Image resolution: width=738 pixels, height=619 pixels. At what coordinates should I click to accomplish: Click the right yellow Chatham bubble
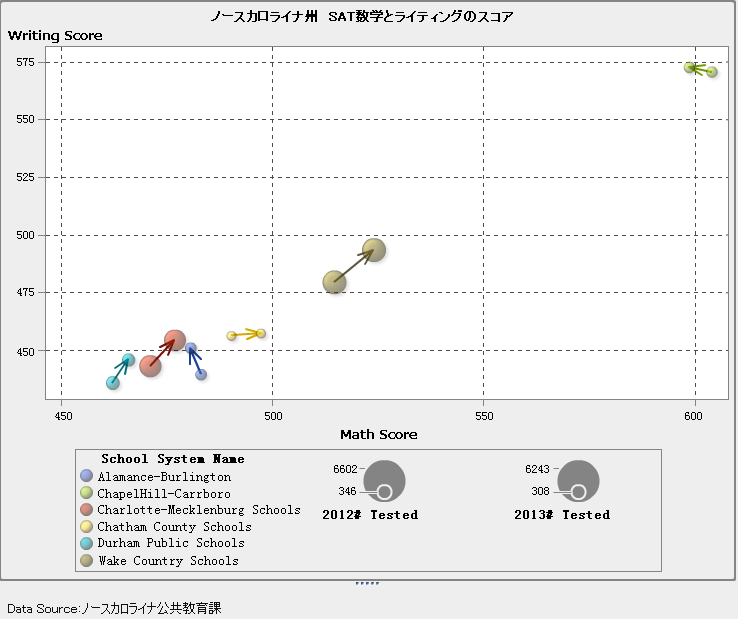pyautogui.click(x=261, y=333)
